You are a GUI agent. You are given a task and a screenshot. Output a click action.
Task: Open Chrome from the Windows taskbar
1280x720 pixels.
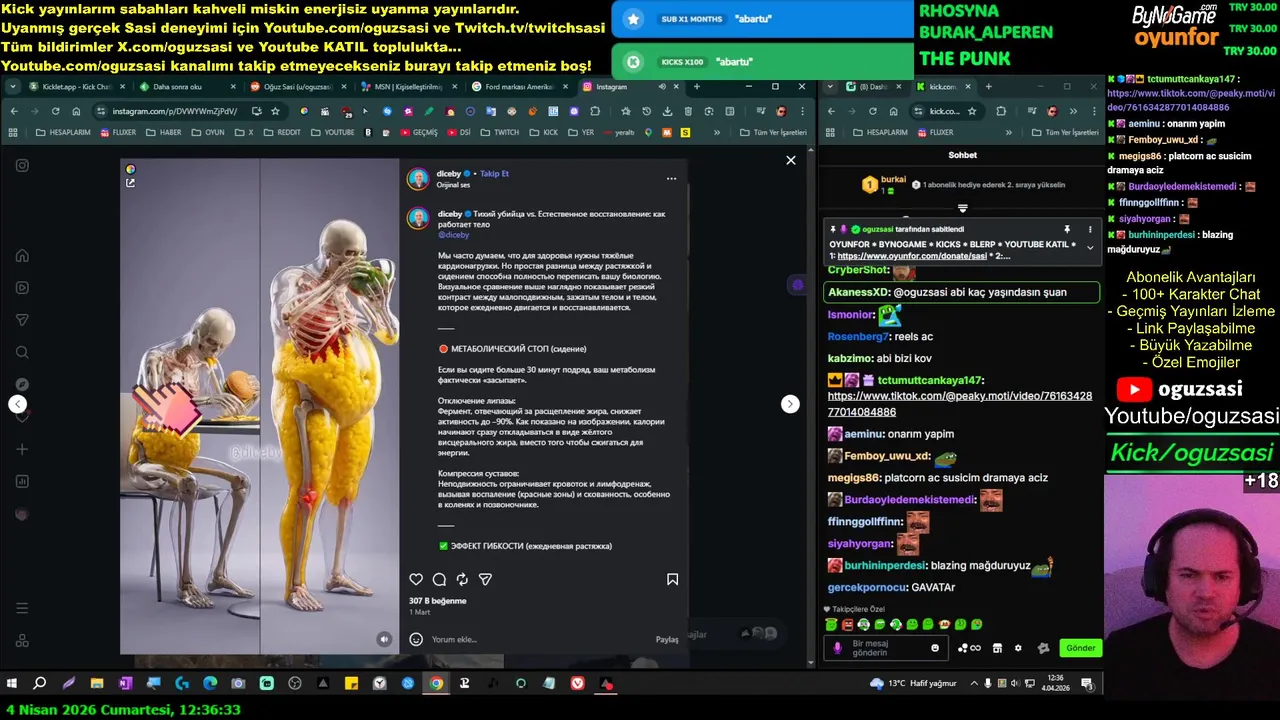(x=436, y=684)
